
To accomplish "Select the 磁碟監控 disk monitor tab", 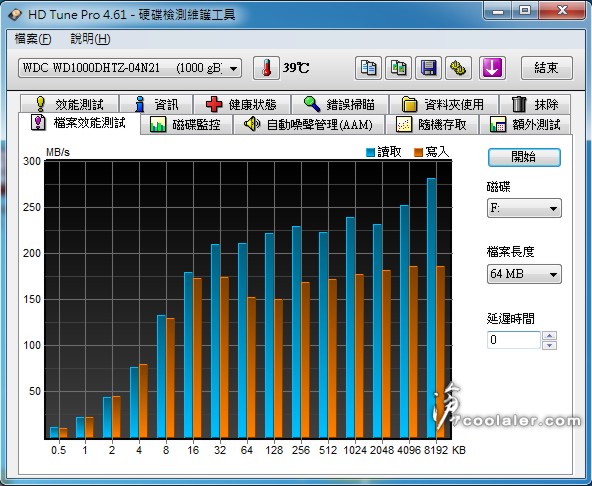I will [186, 124].
